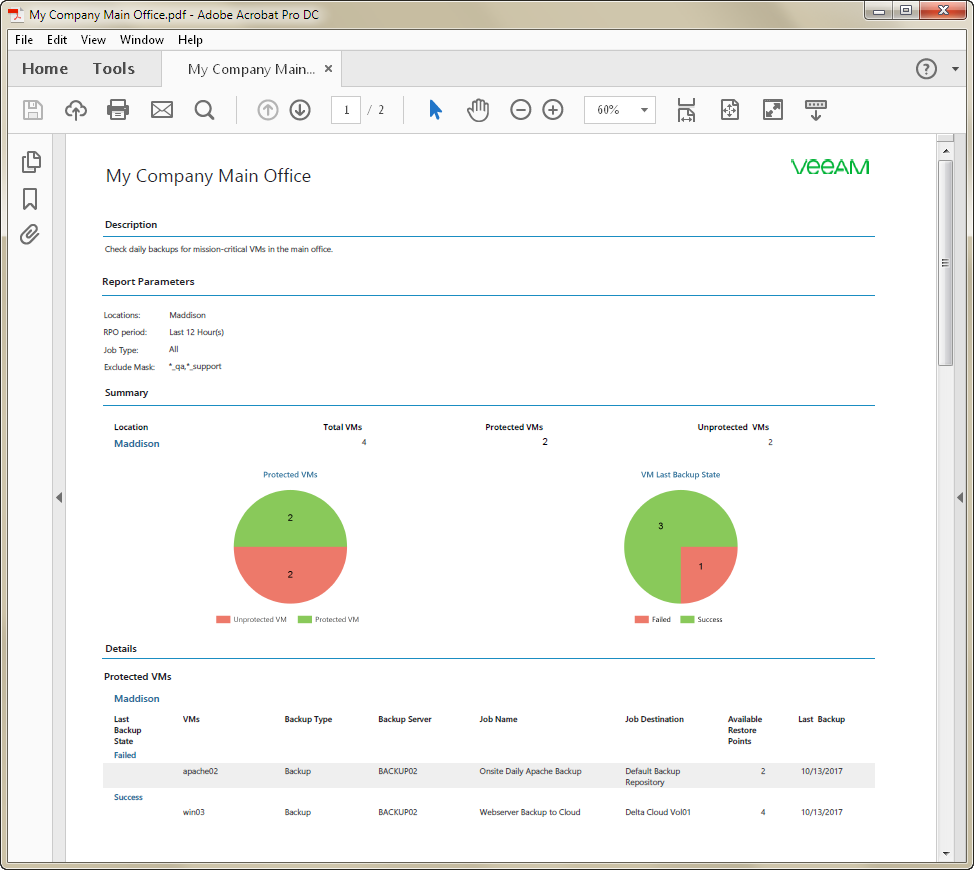Image resolution: width=974 pixels, height=870 pixels.
Task: Open the Find text magnifier
Action: (x=204, y=110)
